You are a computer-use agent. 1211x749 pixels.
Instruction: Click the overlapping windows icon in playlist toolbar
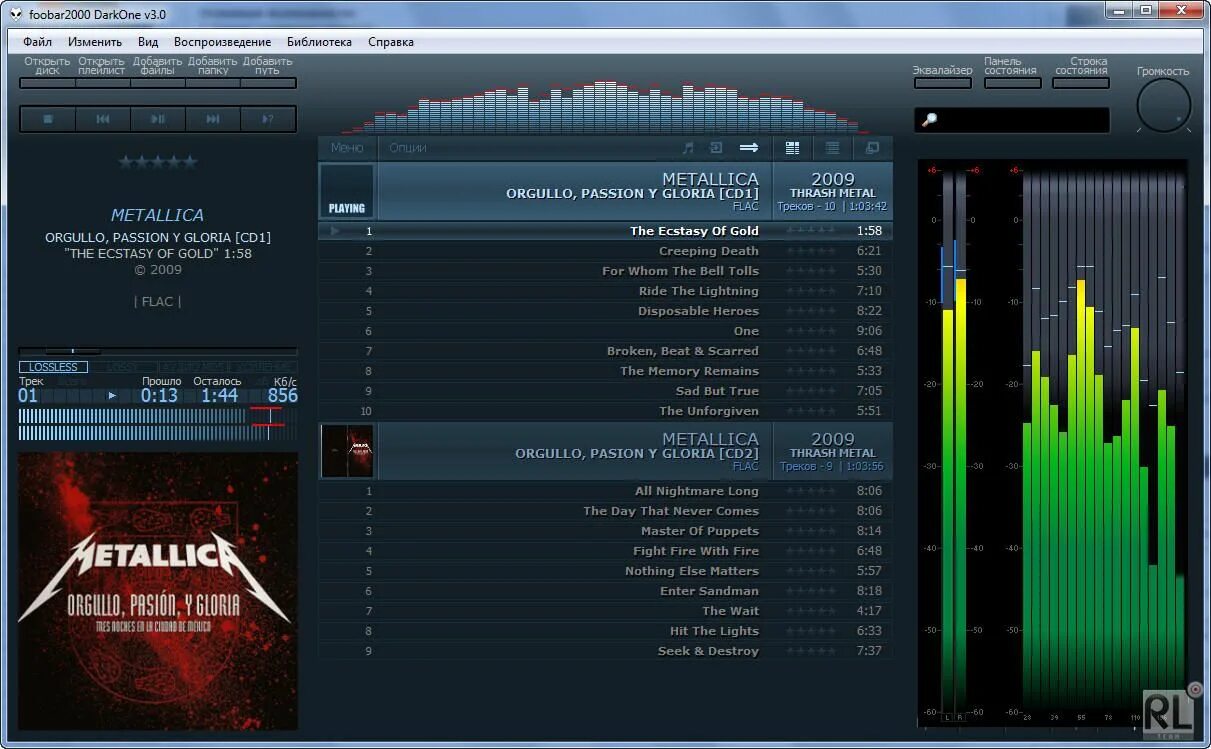872,148
